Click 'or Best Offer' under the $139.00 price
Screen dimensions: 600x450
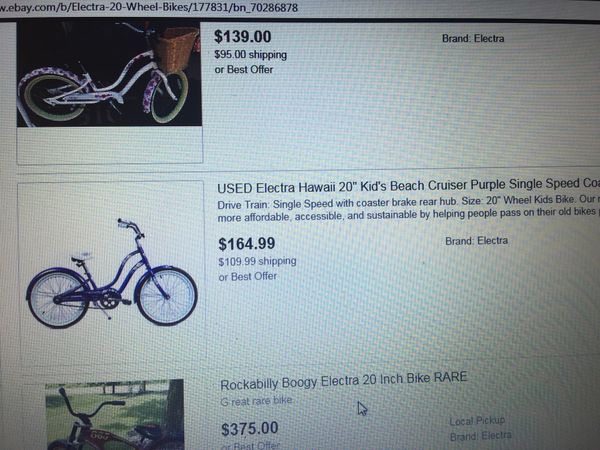(244, 70)
